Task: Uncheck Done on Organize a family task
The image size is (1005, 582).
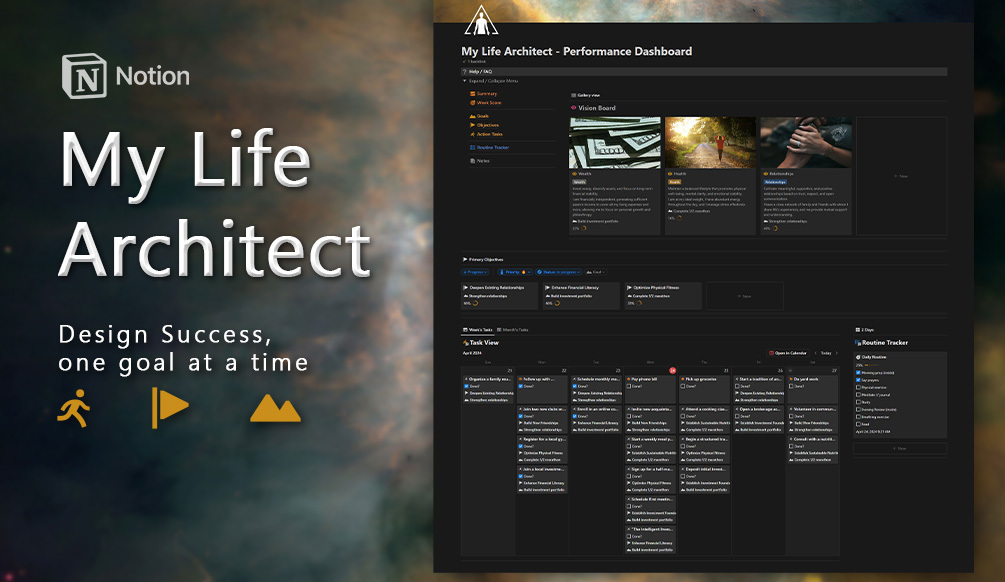Action: pyautogui.click(x=467, y=387)
